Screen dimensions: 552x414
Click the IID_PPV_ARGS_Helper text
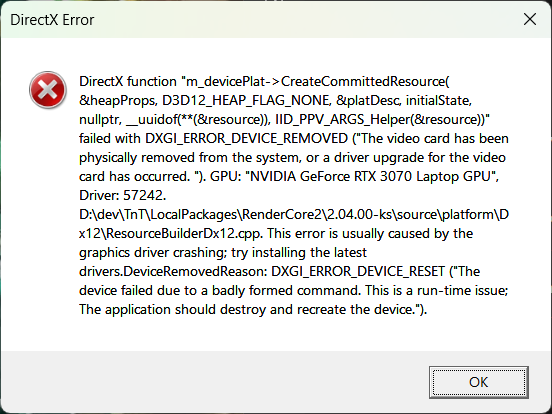343,119
